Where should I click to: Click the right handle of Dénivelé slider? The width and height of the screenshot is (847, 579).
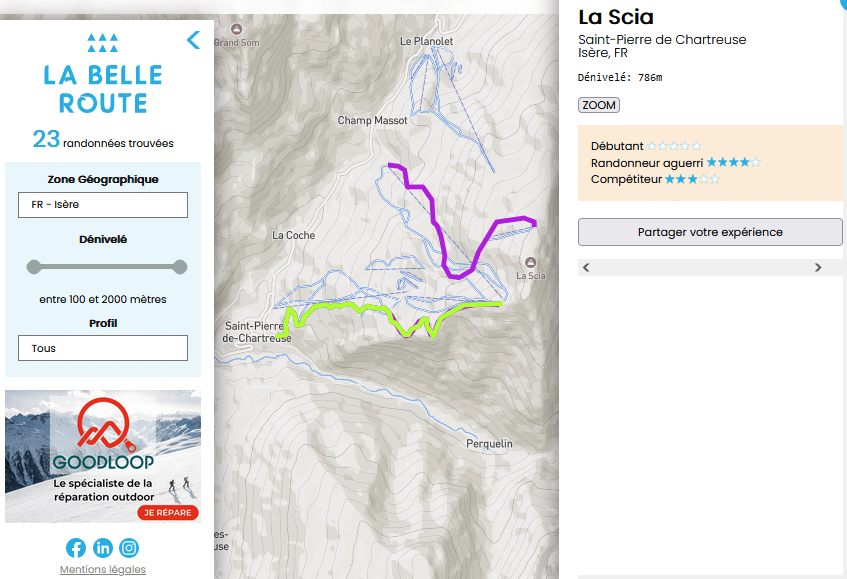tap(180, 267)
